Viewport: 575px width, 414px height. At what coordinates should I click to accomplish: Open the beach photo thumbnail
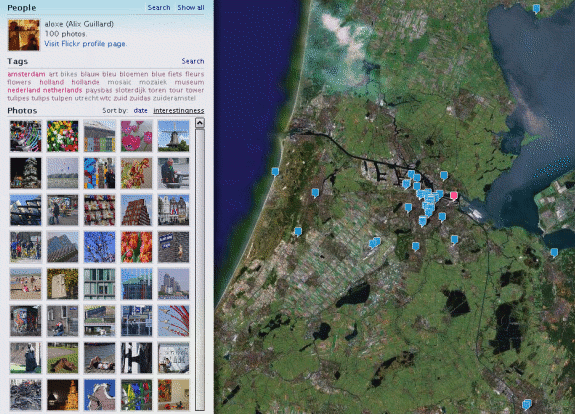(25, 284)
